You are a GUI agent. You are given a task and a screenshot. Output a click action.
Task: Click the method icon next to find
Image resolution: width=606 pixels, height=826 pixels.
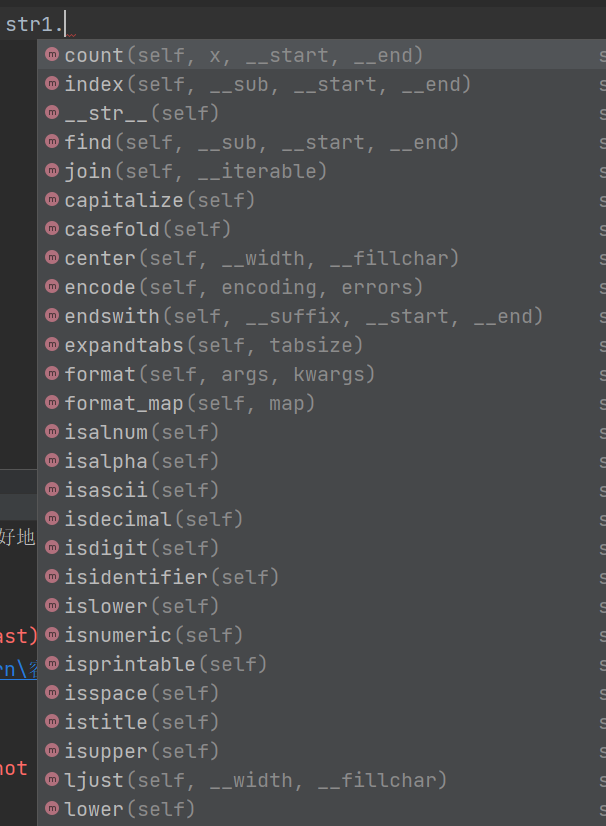51,142
